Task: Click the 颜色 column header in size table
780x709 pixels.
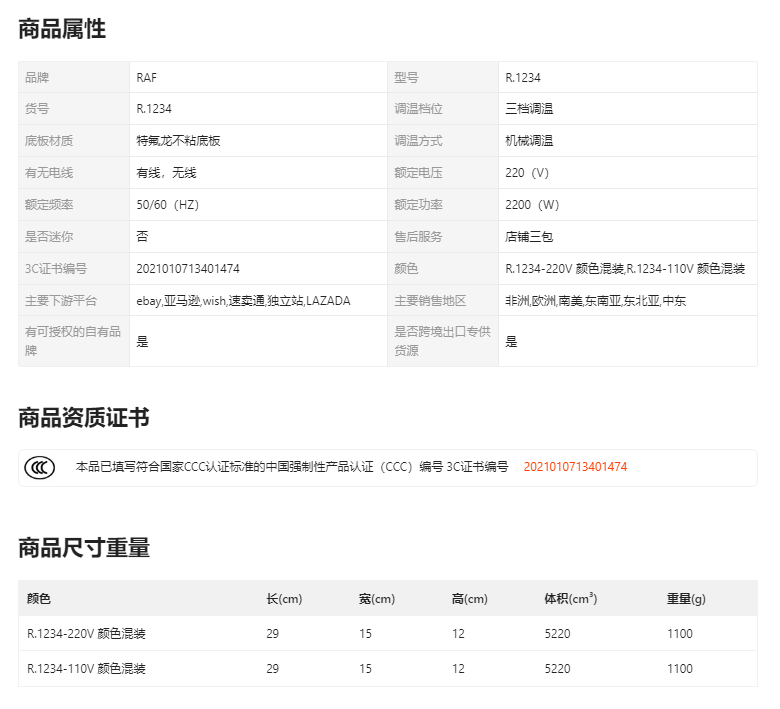Action: tap(39, 599)
